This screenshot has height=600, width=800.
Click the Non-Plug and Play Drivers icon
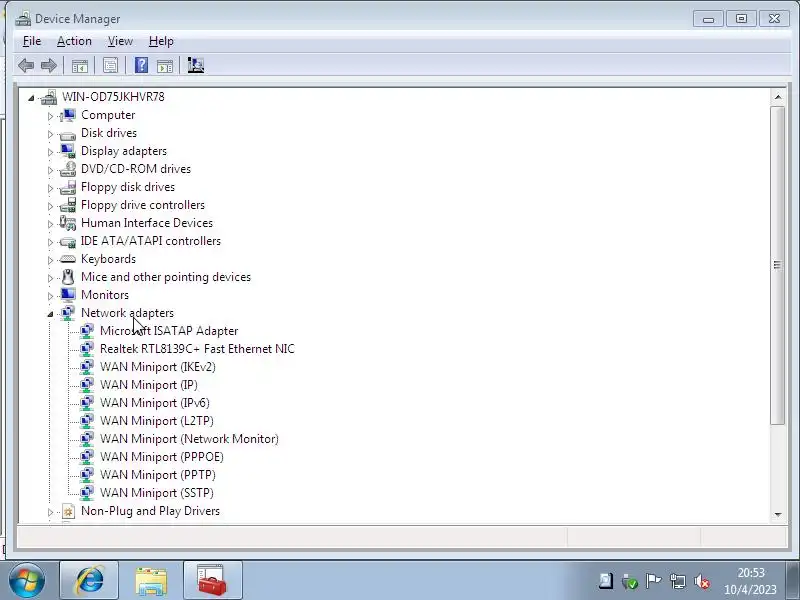68,511
